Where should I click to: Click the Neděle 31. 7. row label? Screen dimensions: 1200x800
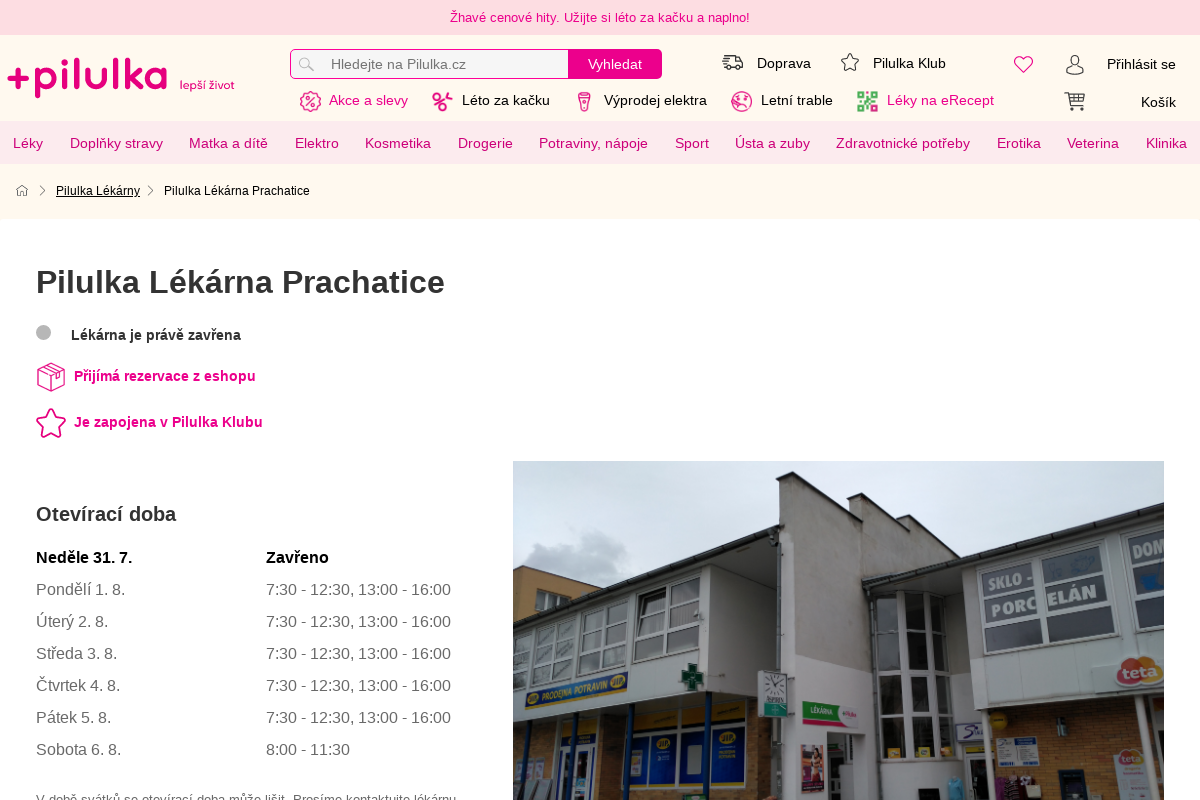(84, 557)
